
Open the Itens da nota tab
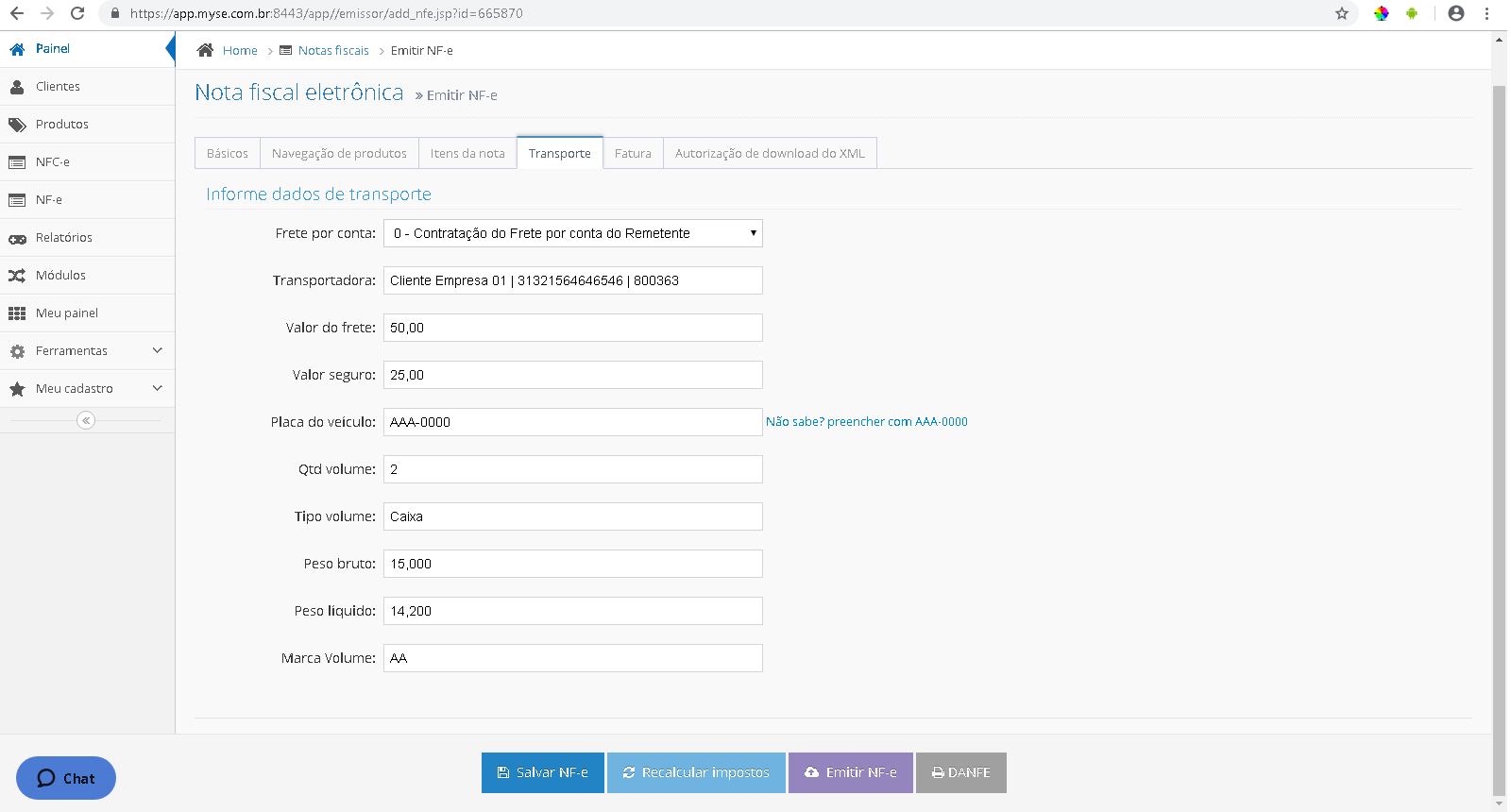(467, 153)
